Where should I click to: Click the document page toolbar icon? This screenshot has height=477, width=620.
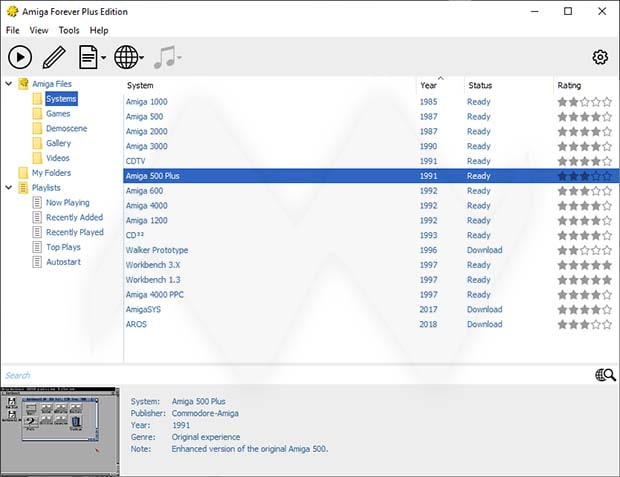pos(88,58)
